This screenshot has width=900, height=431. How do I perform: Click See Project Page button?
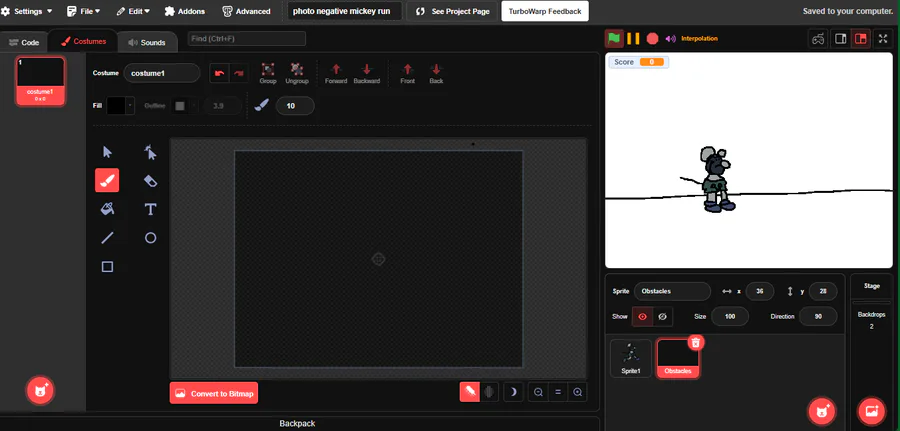453,11
